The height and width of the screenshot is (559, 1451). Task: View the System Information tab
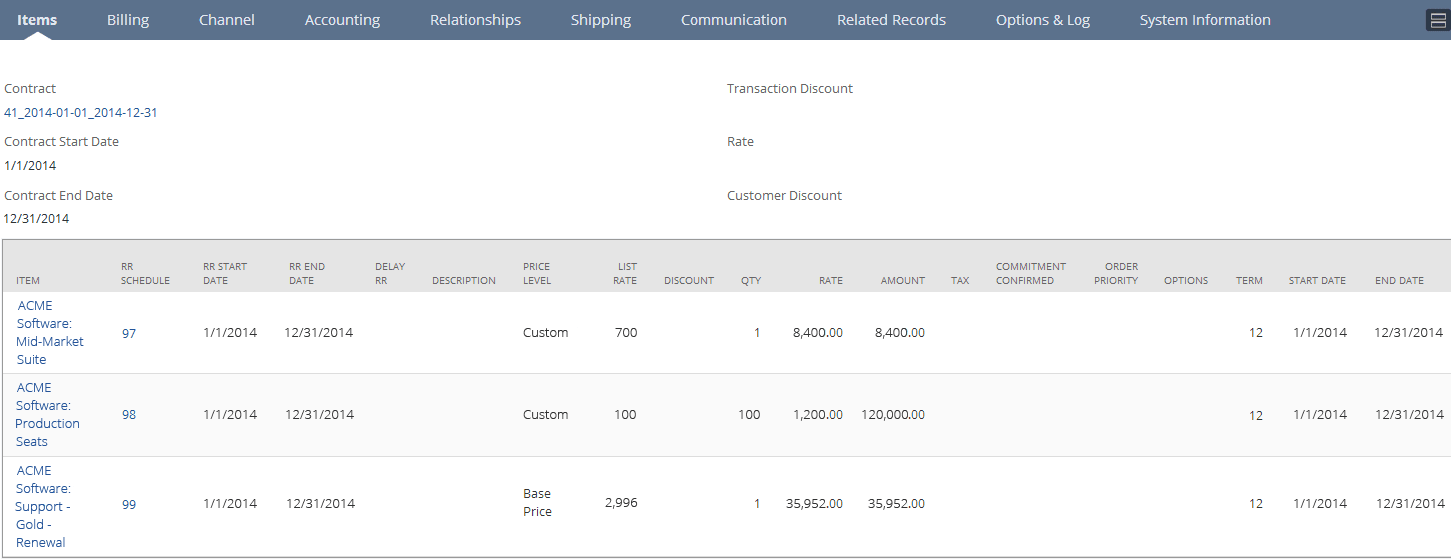[1205, 20]
